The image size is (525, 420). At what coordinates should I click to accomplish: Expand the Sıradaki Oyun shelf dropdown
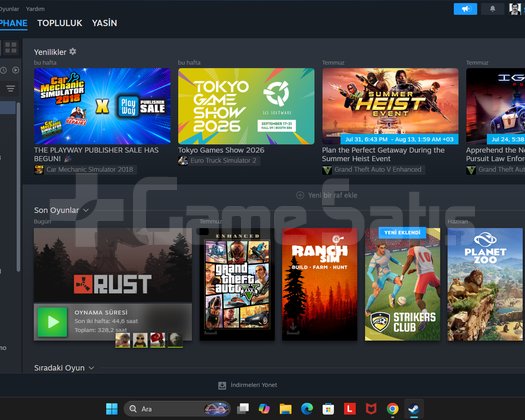tap(91, 368)
